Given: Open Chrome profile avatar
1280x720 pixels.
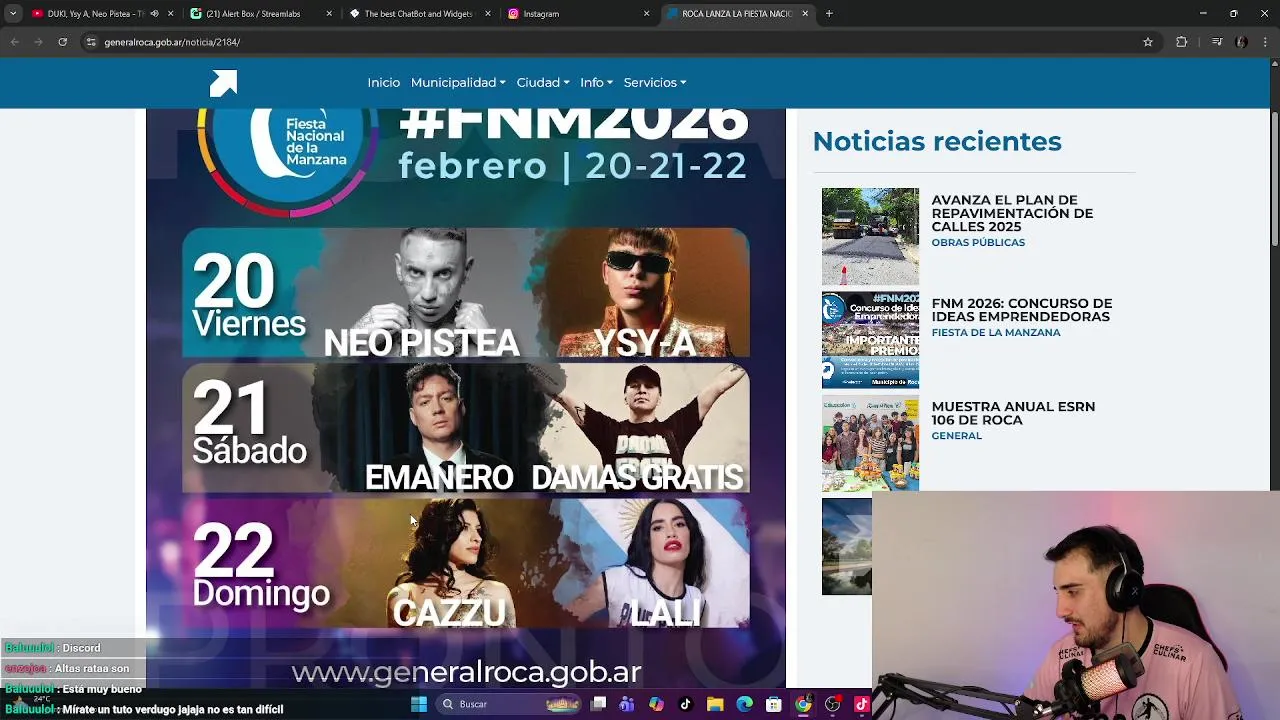Looking at the screenshot, I should pyautogui.click(x=1241, y=42).
